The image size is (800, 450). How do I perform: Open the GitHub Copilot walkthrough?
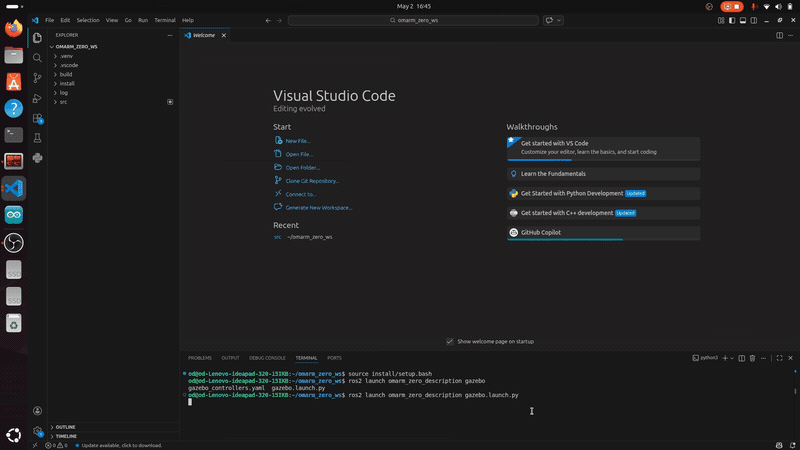(x=603, y=233)
